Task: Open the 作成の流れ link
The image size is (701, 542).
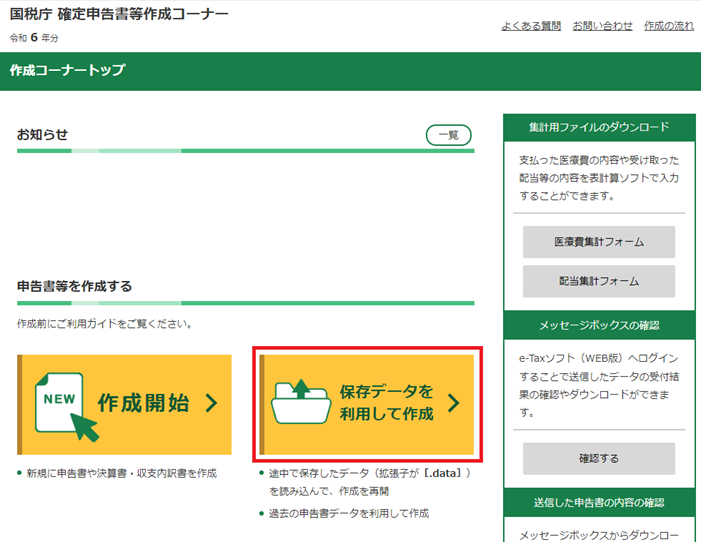Action: (669, 26)
